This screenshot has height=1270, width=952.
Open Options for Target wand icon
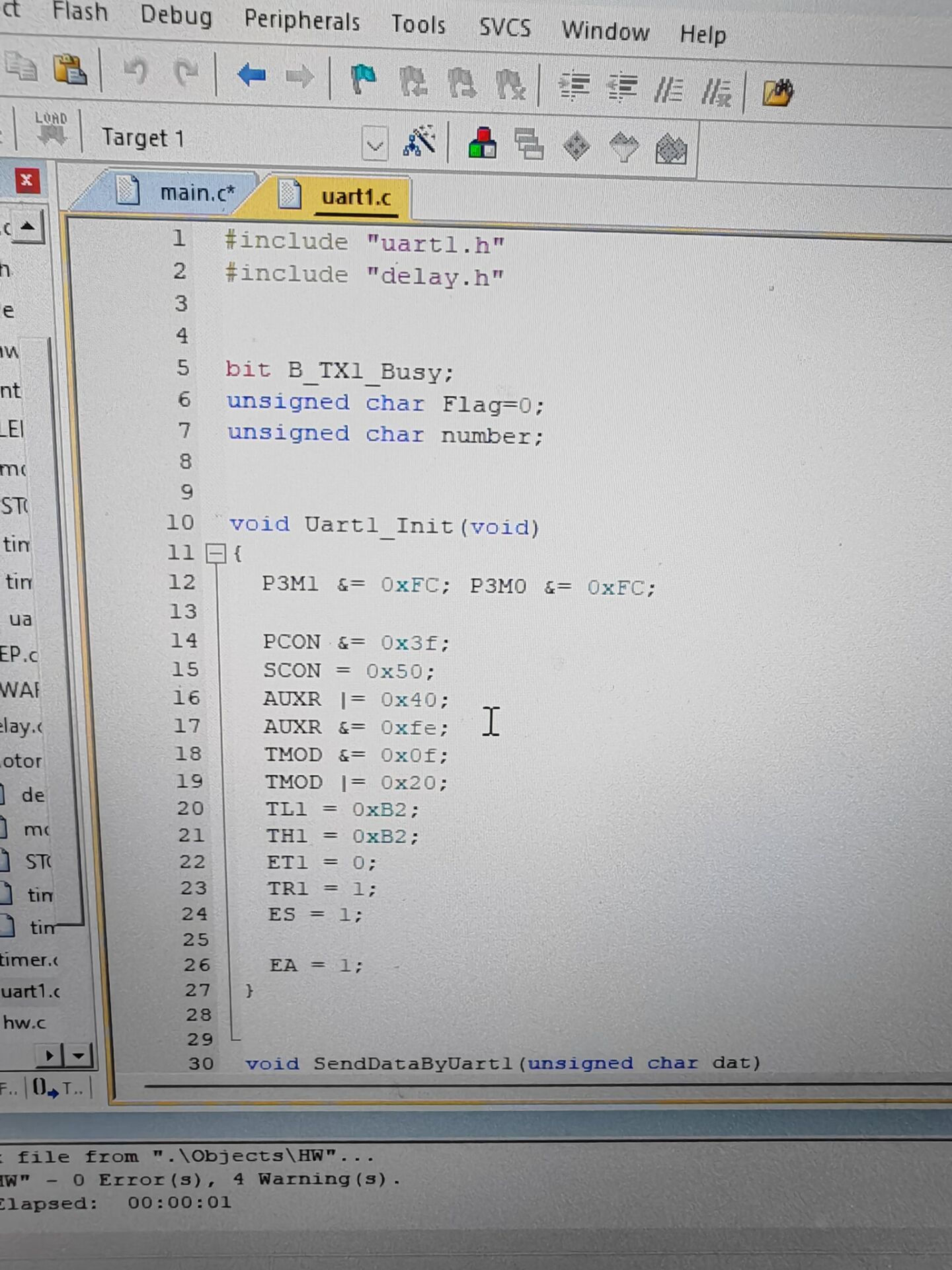click(x=419, y=141)
